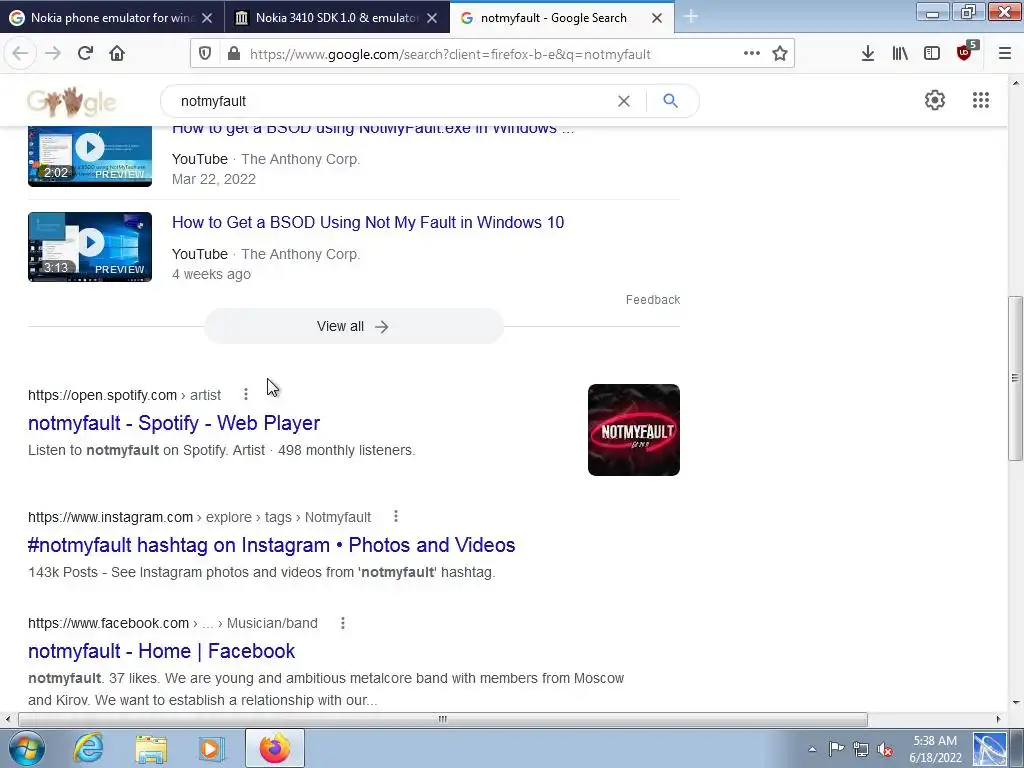Open notmyfault Home Facebook result
1024x768 pixels.
pyautogui.click(x=161, y=651)
